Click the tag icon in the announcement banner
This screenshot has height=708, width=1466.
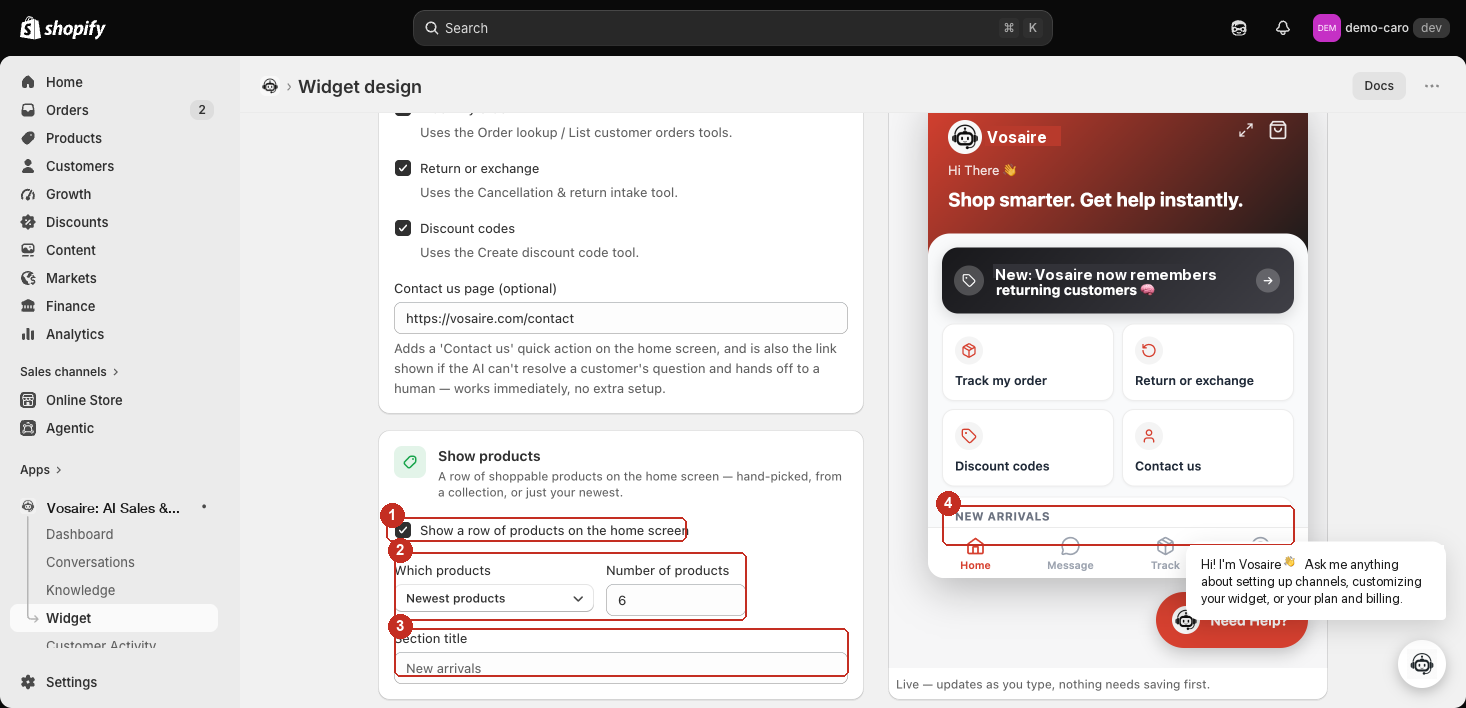968,281
